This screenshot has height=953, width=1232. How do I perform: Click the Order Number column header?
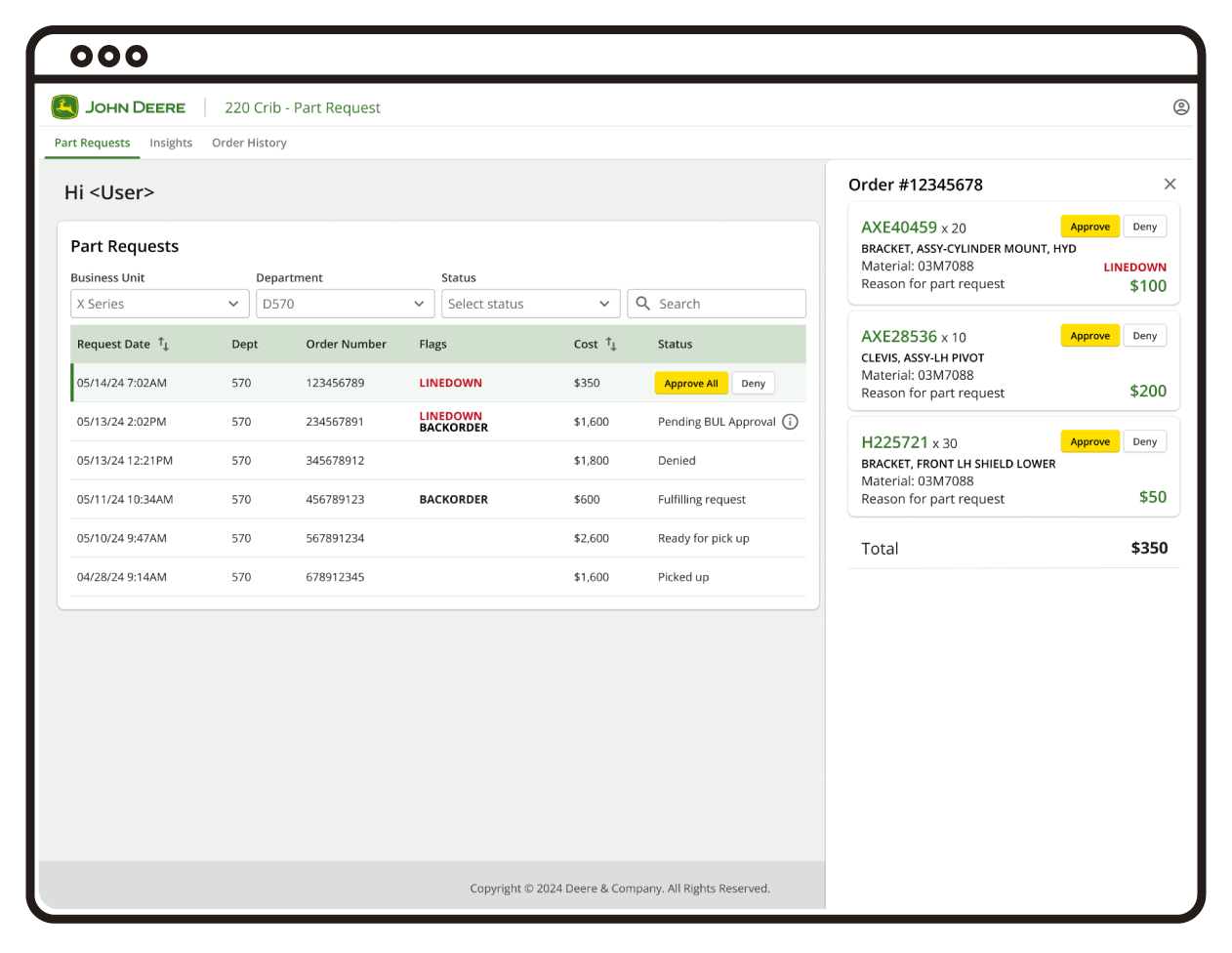(346, 344)
